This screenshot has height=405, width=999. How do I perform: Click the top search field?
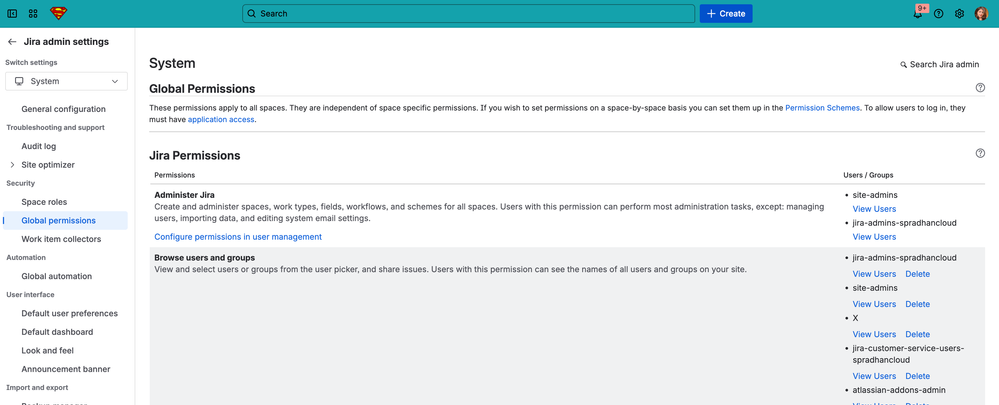(x=468, y=13)
